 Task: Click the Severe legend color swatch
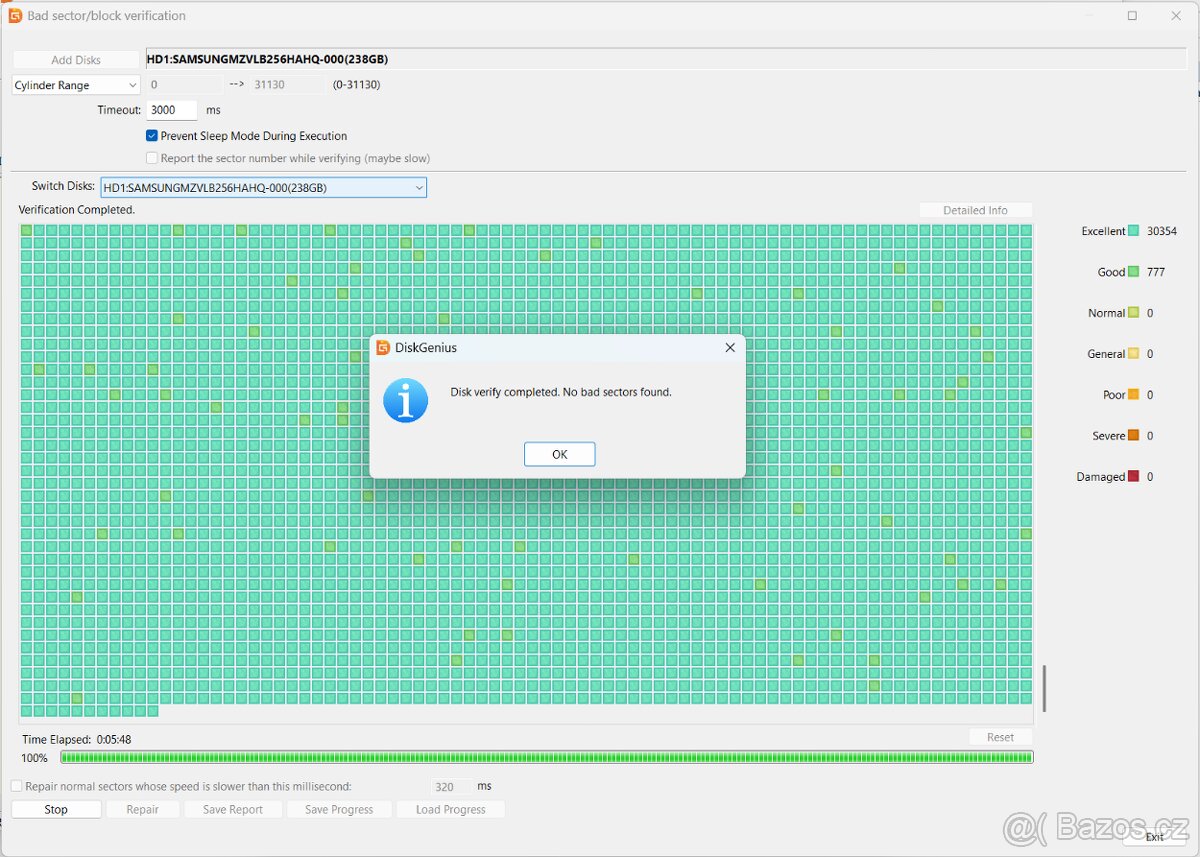pos(1133,436)
